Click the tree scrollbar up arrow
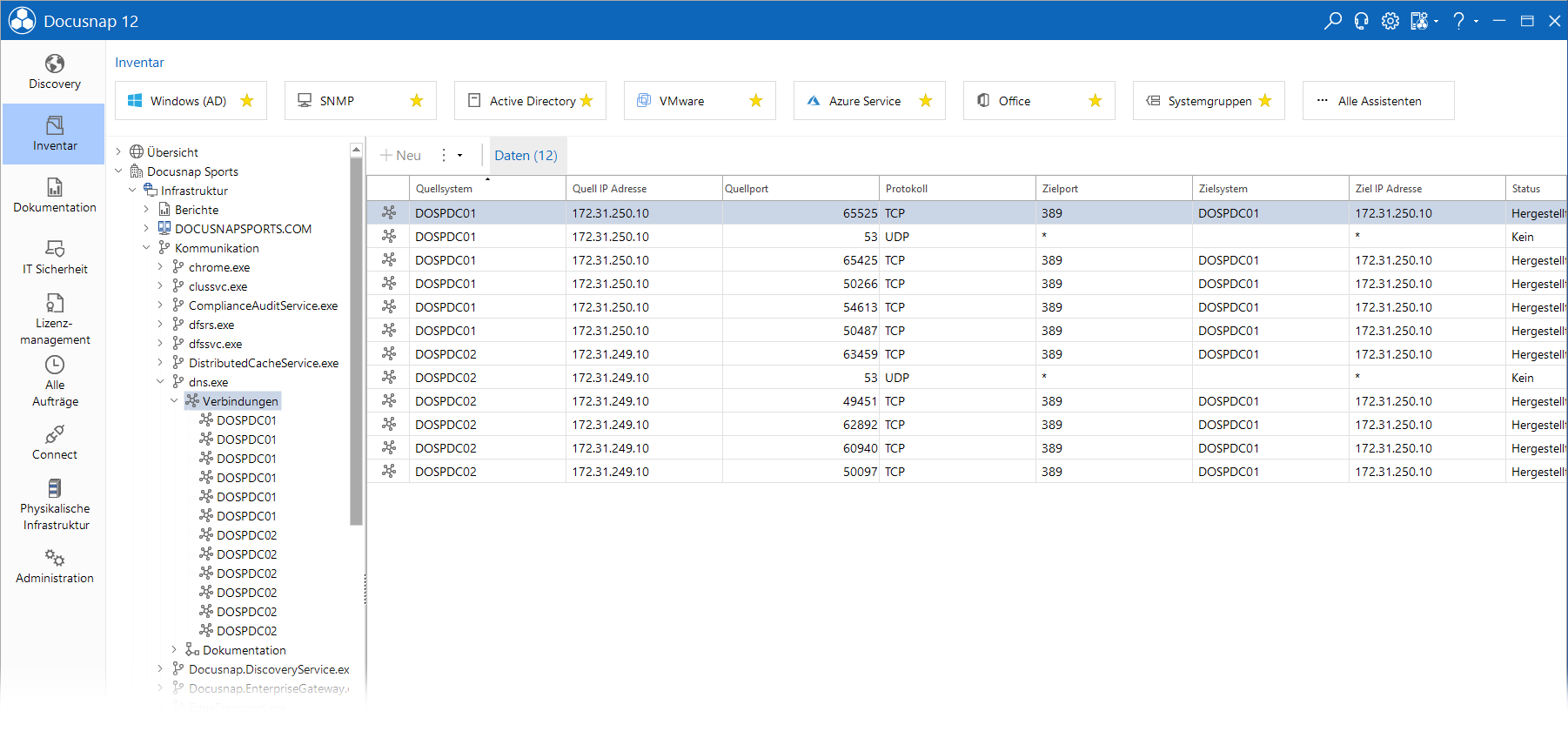Viewport: 1568px width, 738px height. [356, 150]
